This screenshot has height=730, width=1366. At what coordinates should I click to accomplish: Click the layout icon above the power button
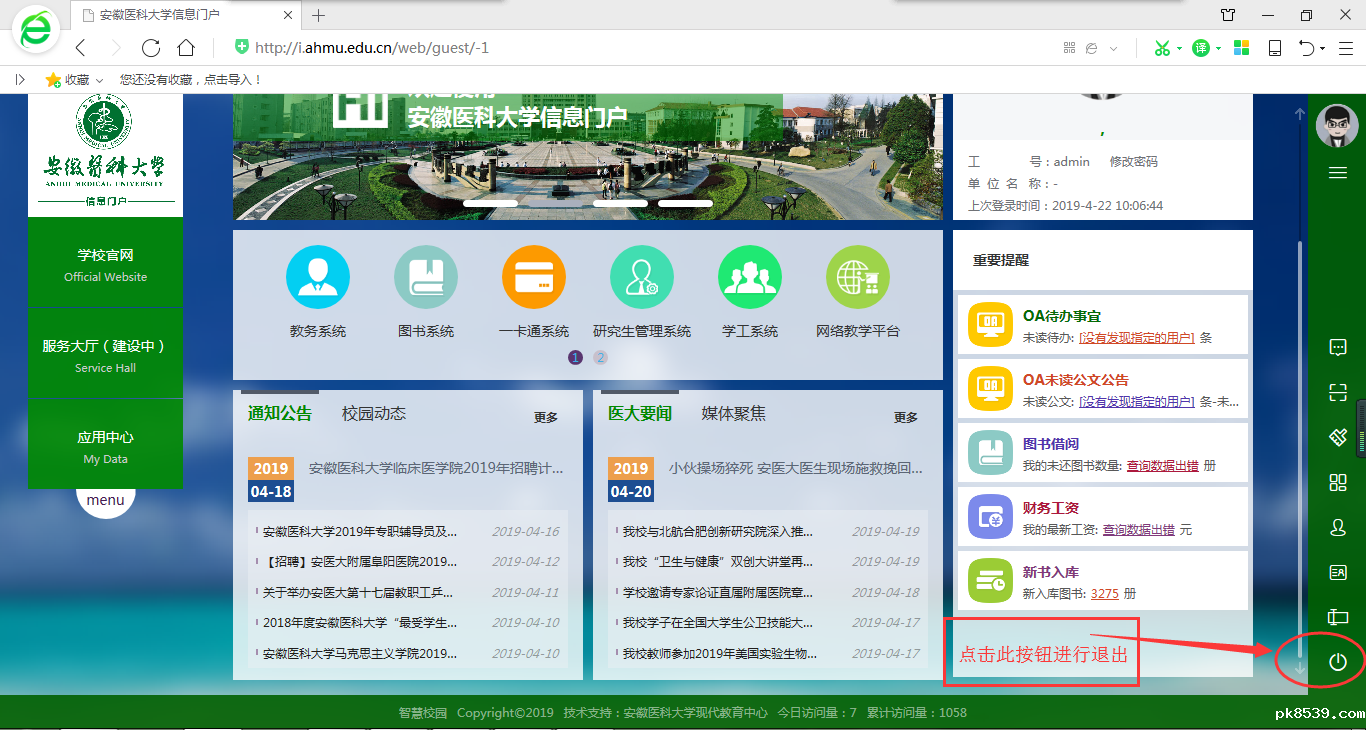1338,617
